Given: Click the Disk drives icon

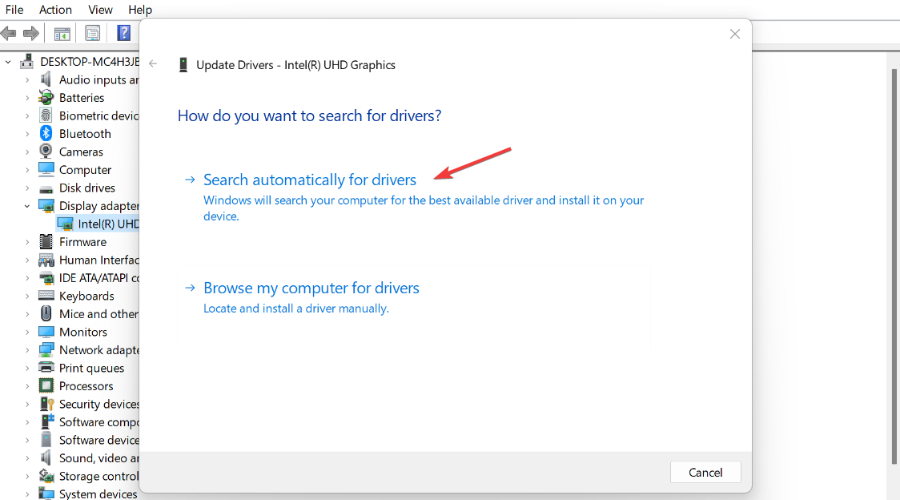Looking at the screenshot, I should [x=46, y=189].
